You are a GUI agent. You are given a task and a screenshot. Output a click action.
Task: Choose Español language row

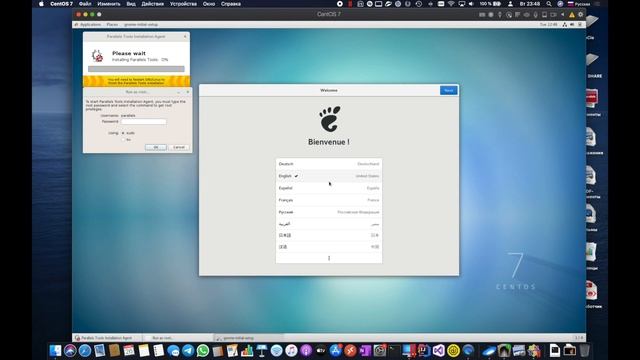(329, 188)
